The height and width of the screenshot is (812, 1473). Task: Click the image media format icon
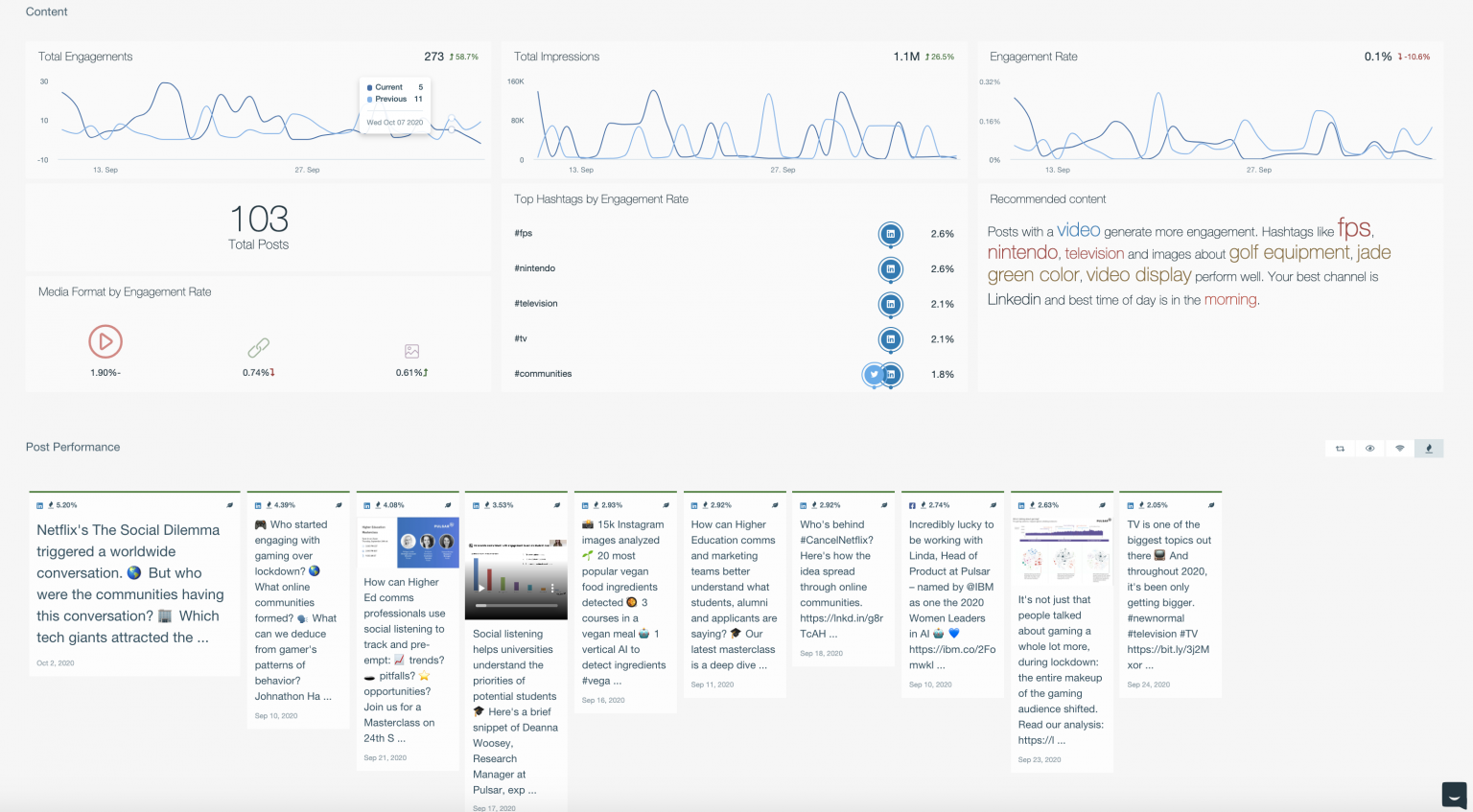pyautogui.click(x=411, y=351)
